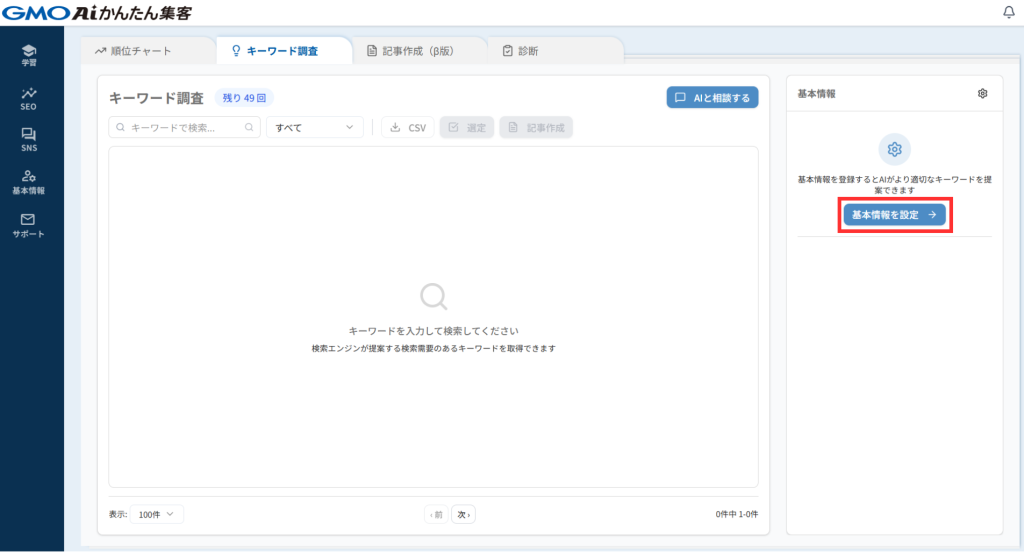Image resolution: width=1024 pixels, height=552 pixels.
Task: Open the 100件 display count dropdown
Action: tap(156, 514)
